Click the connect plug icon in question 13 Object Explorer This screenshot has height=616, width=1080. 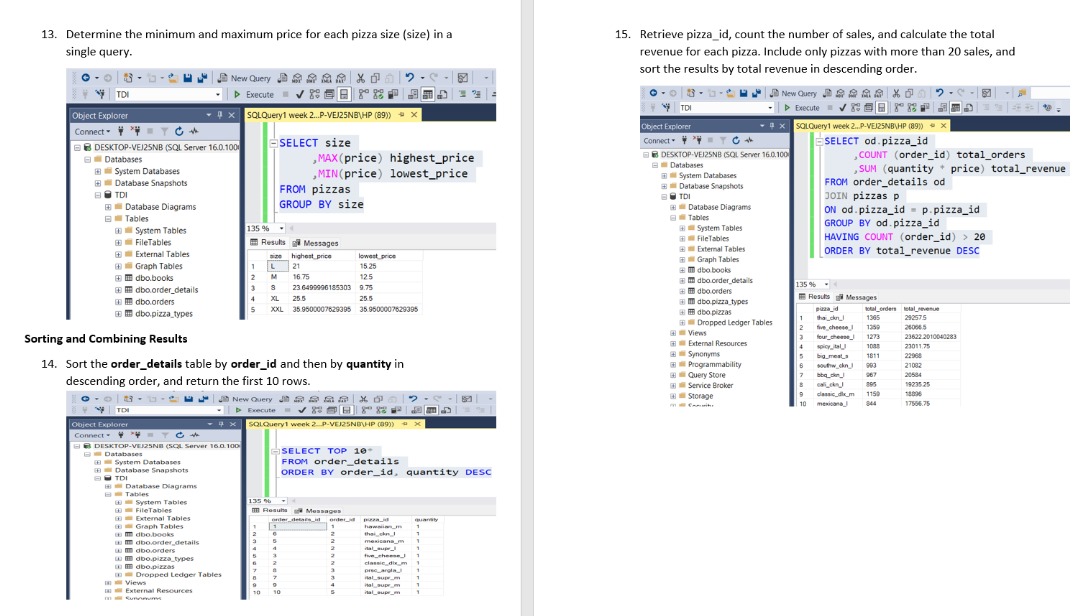click(121, 132)
